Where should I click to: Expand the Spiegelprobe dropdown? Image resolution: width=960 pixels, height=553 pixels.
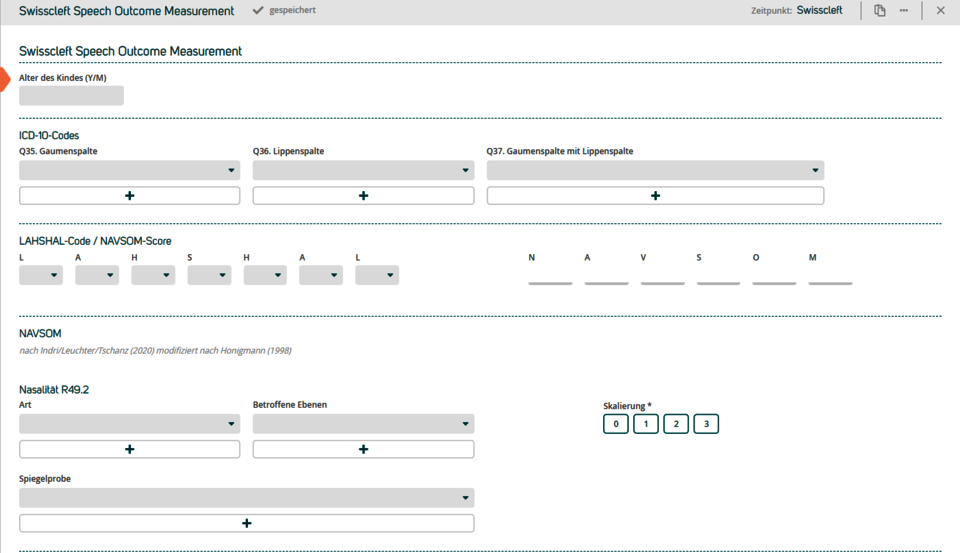(246, 498)
